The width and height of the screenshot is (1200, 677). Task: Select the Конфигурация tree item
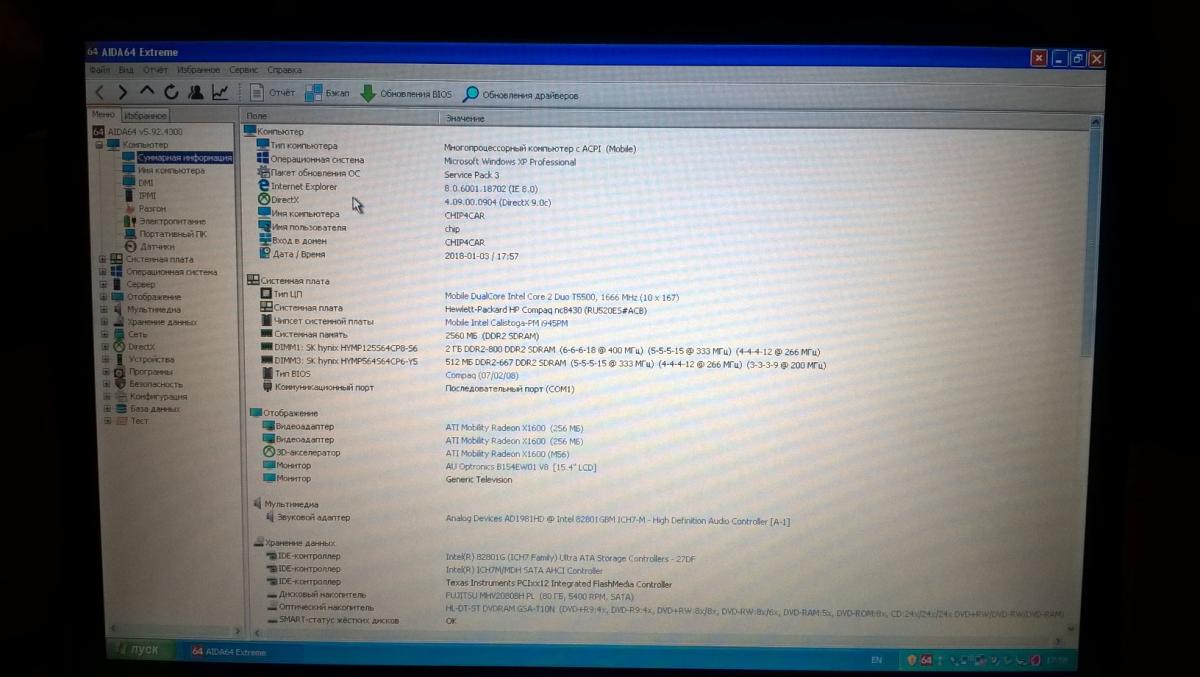(159, 396)
